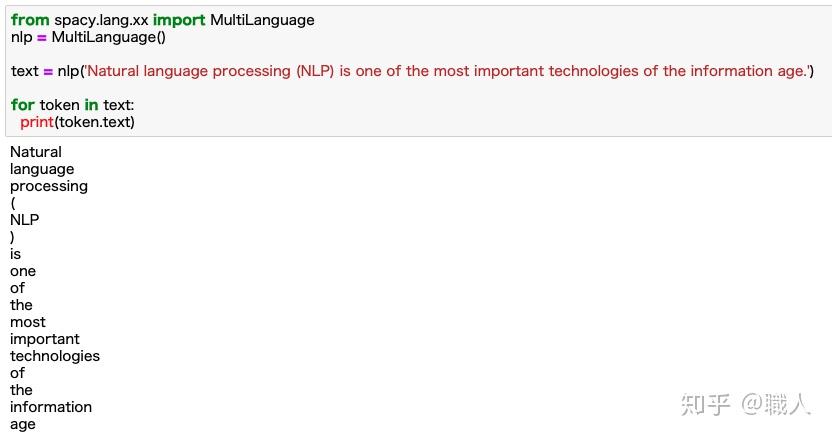This screenshot has height=437, width=832.
Task: Click the 'from' keyword in the import line
Action: [x=30, y=20]
